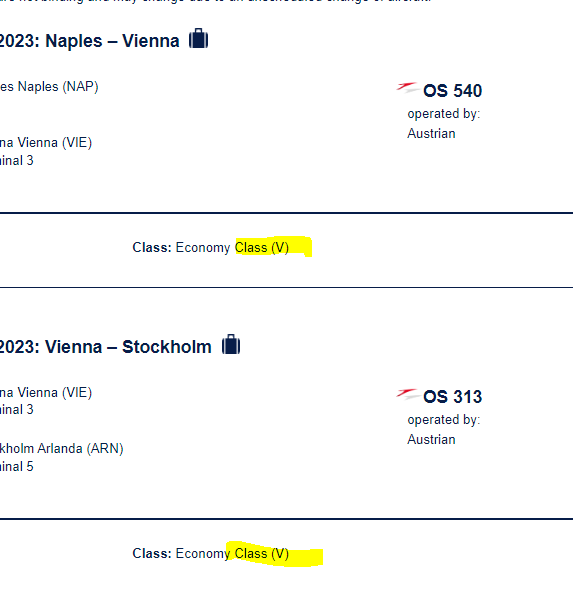Click highlighted Class (V) under Naples flight
This screenshot has width=573, height=593.
tap(262, 247)
